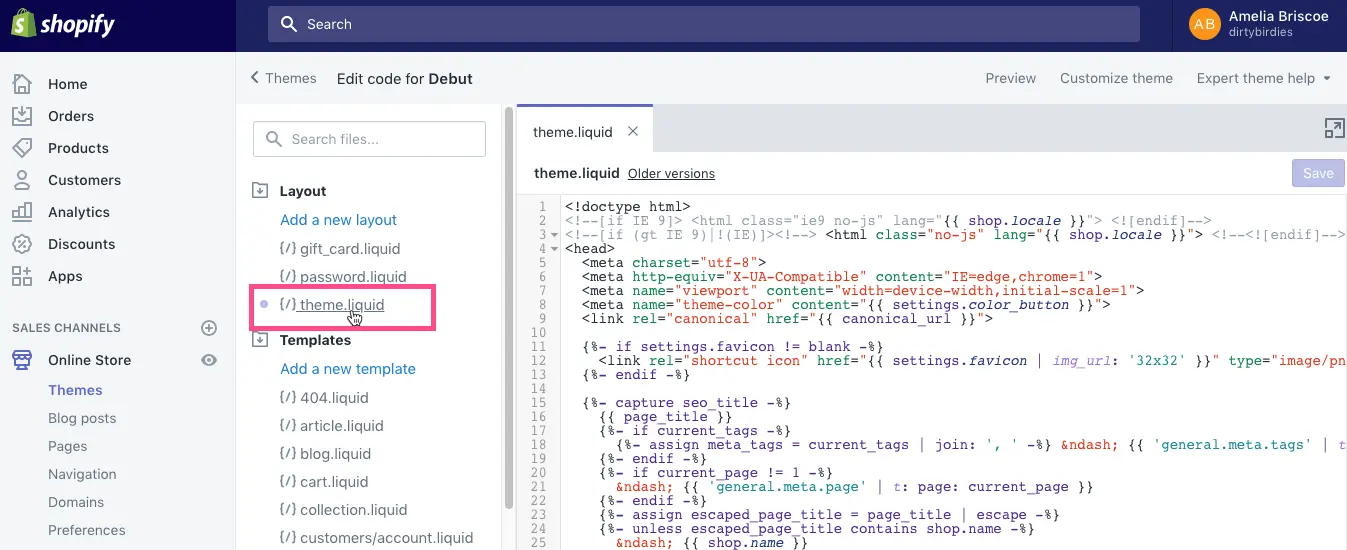Open the Orders section icon
Image resolution: width=1347 pixels, height=550 pixels.
[x=22, y=116]
